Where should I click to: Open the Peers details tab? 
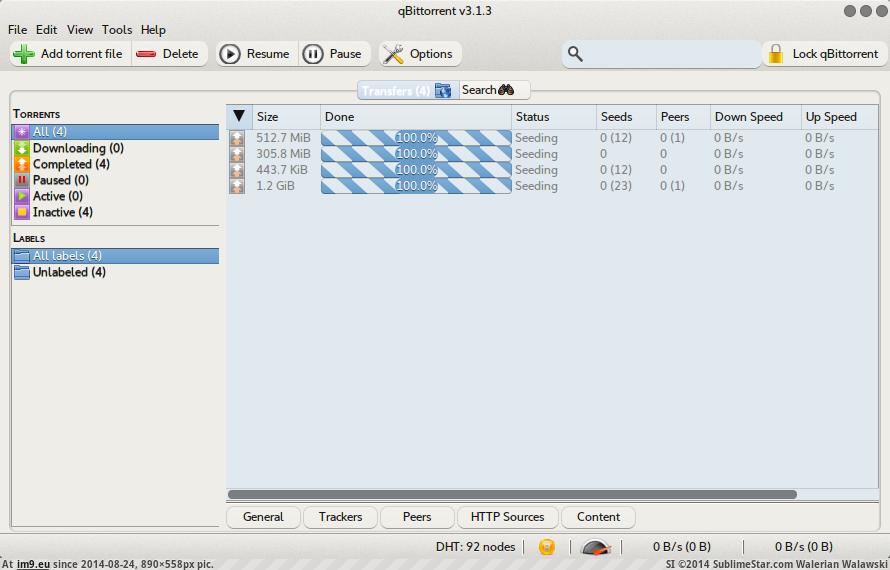[417, 517]
